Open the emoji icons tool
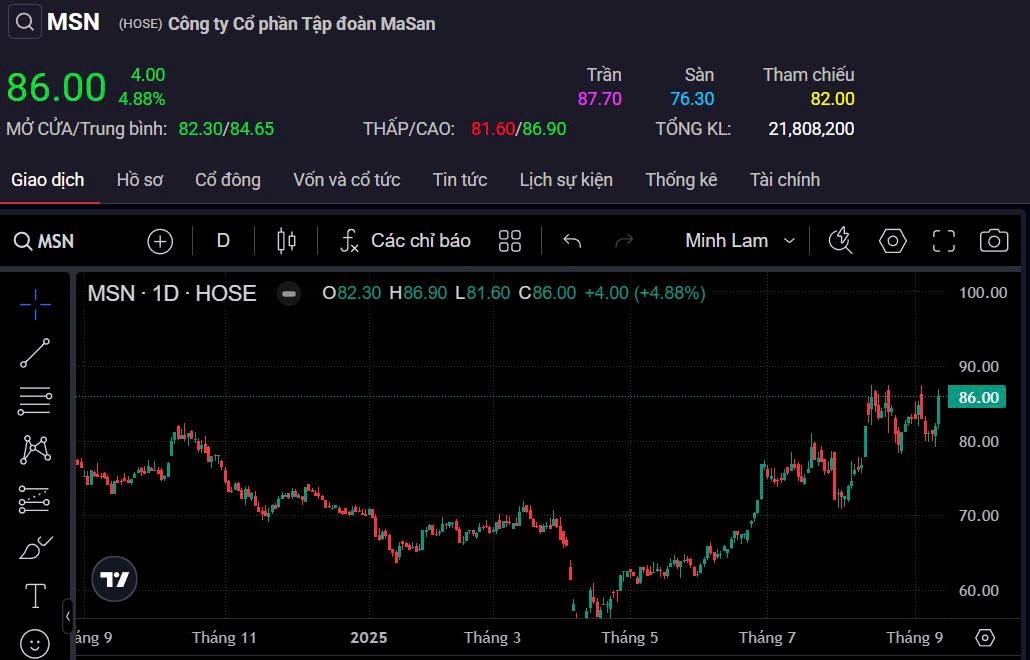The width and height of the screenshot is (1030, 660). (x=35, y=643)
